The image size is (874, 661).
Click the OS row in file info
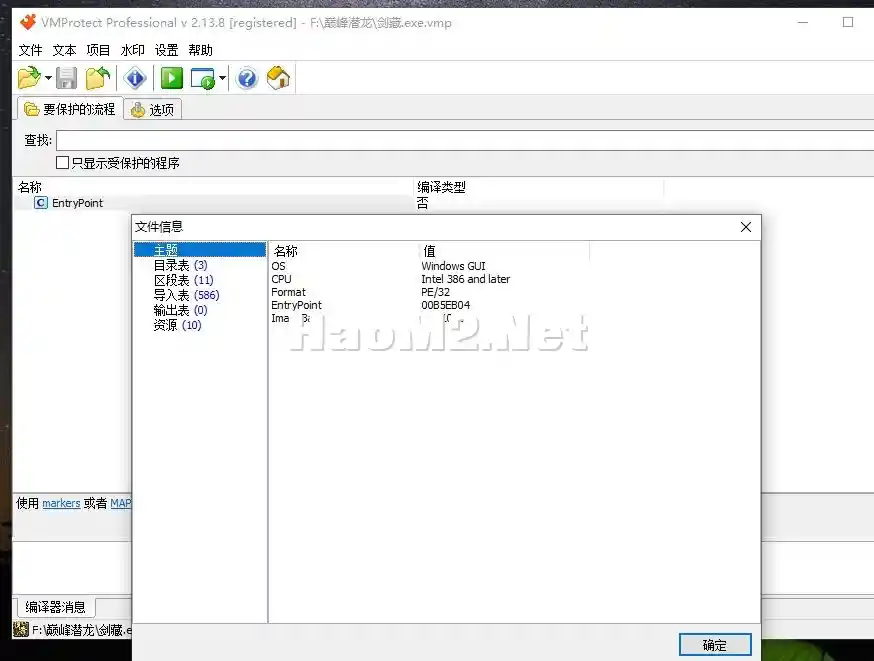click(x=278, y=266)
